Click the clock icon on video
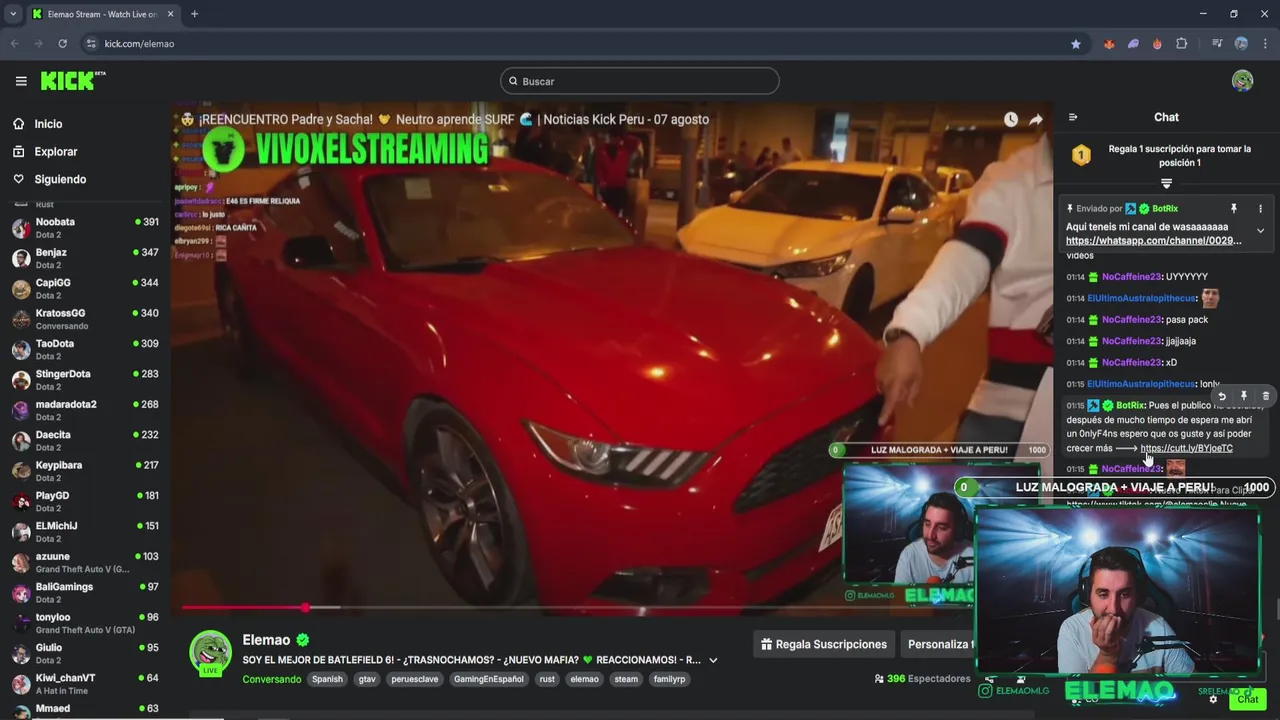This screenshot has height=720, width=1280. coord(1011,119)
